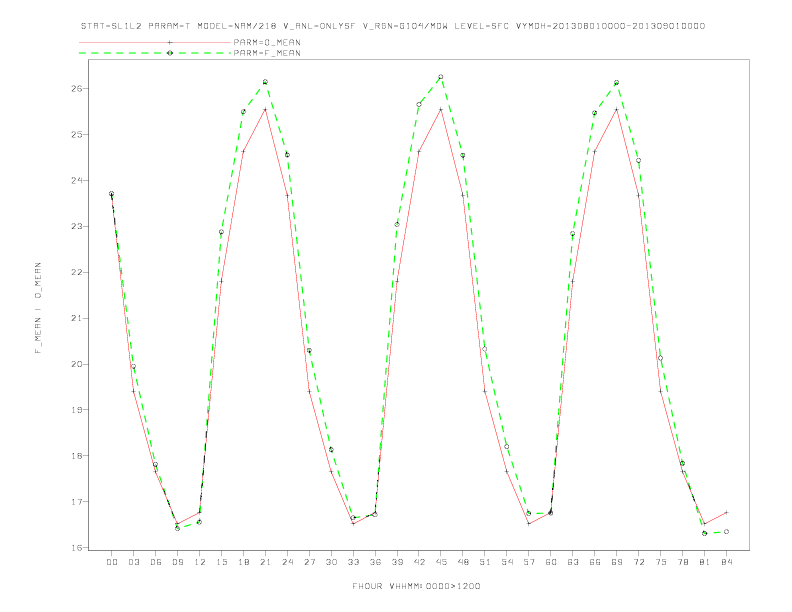Click x-axis hour label 57

[x=529, y=562]
